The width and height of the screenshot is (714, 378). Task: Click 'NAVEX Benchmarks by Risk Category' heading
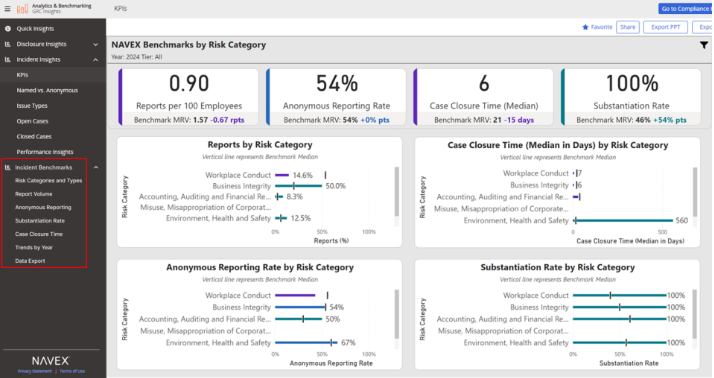[189, 45]
